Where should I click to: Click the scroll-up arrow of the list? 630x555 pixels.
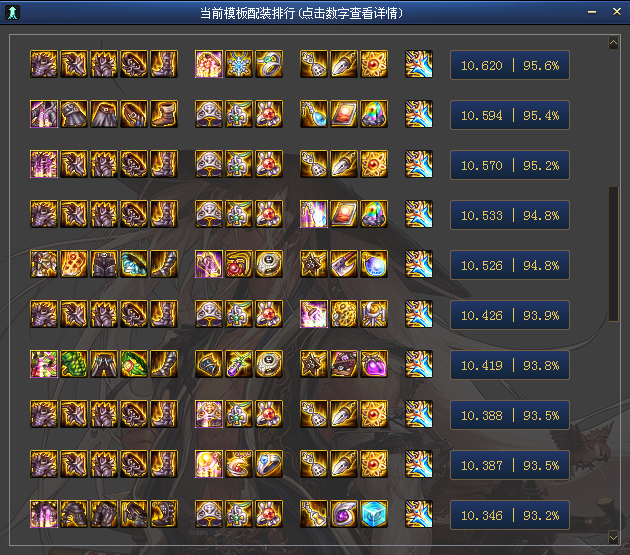613,43
